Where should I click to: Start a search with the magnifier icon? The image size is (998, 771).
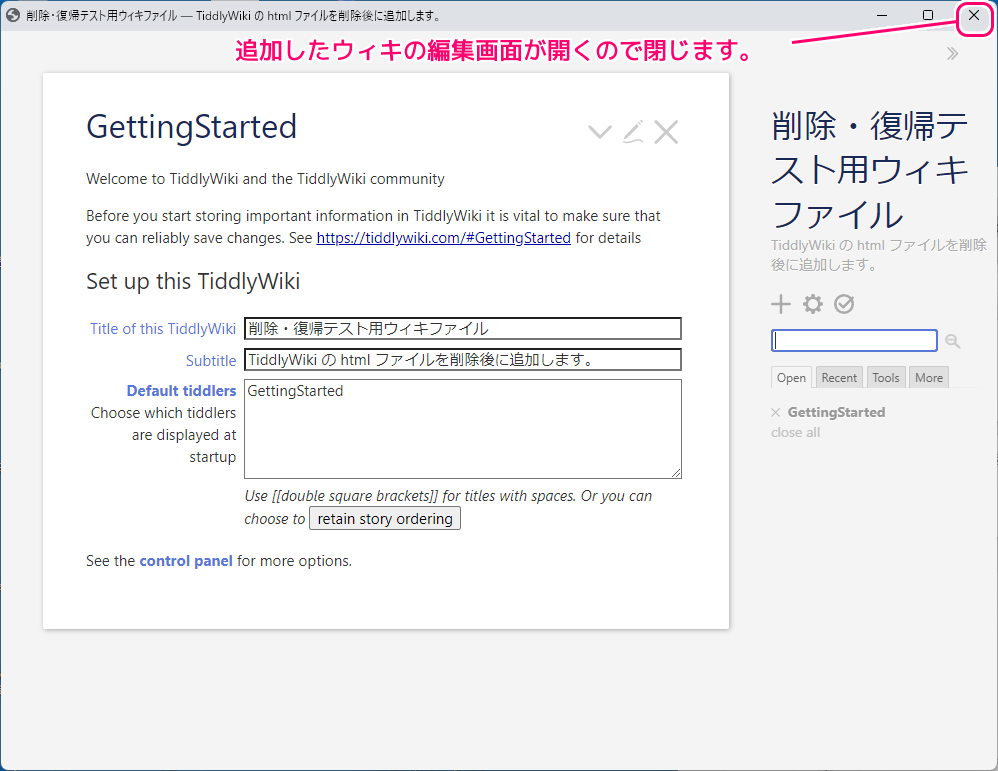[x=952, y=341]
